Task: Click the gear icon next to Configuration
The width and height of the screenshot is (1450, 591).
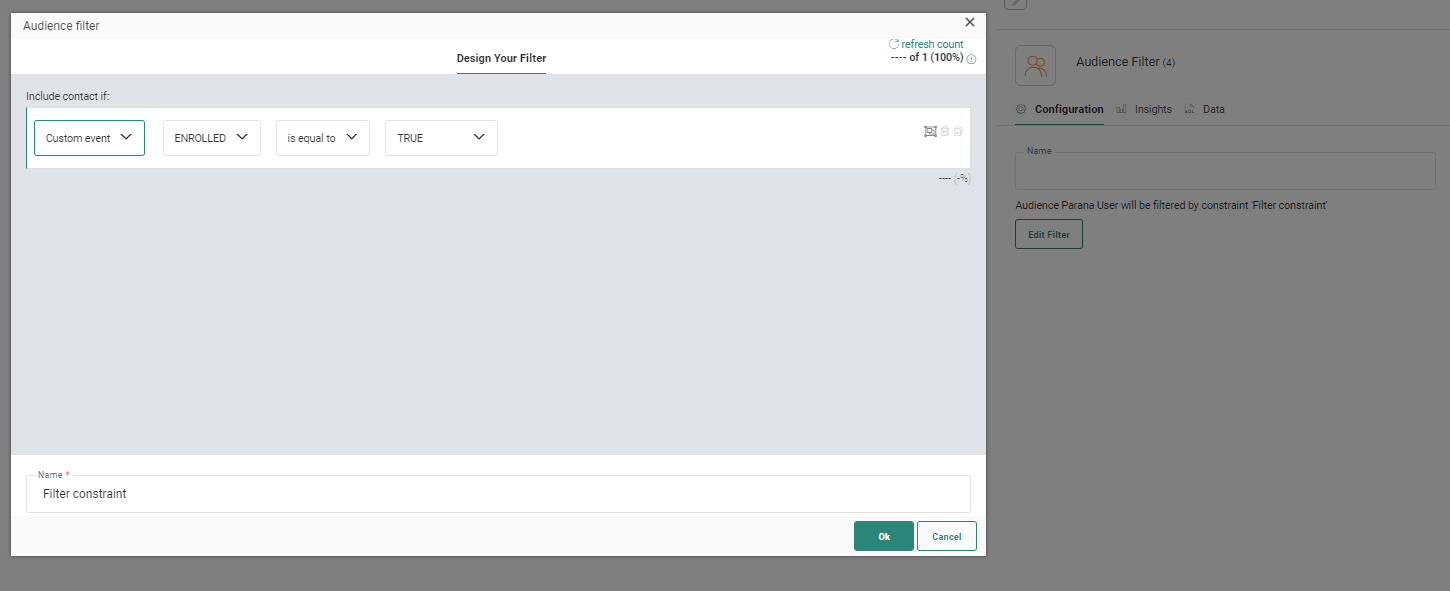Action: coord(1021,109)
